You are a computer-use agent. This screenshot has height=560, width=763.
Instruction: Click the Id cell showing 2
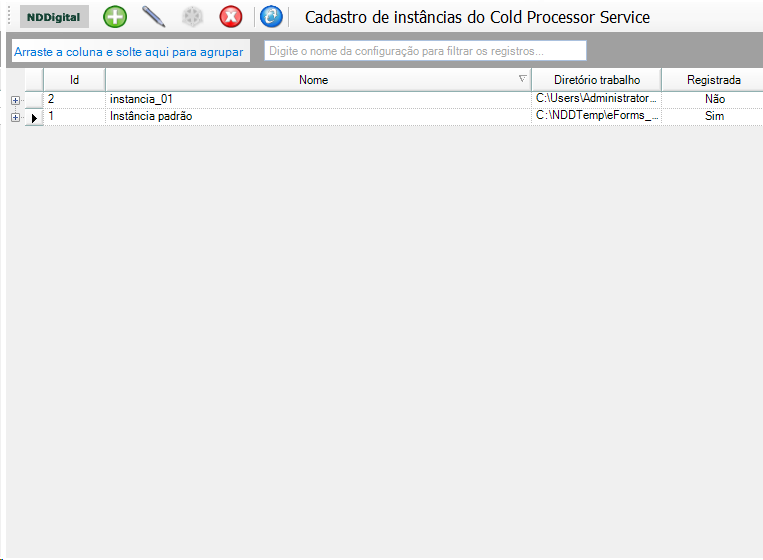point(74,100)
